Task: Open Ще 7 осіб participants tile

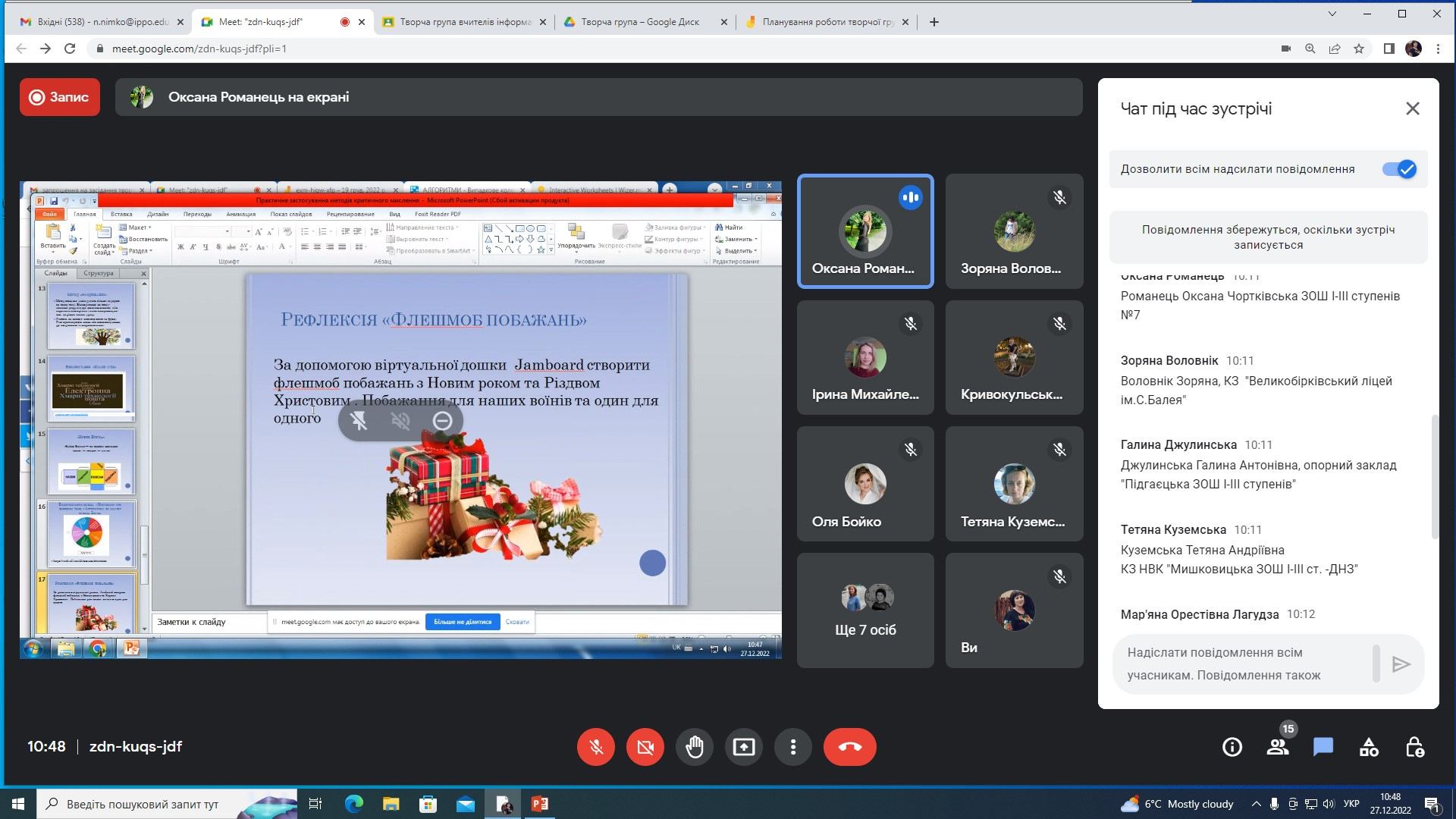Action: pyautogui.click(x=865, y=610)
